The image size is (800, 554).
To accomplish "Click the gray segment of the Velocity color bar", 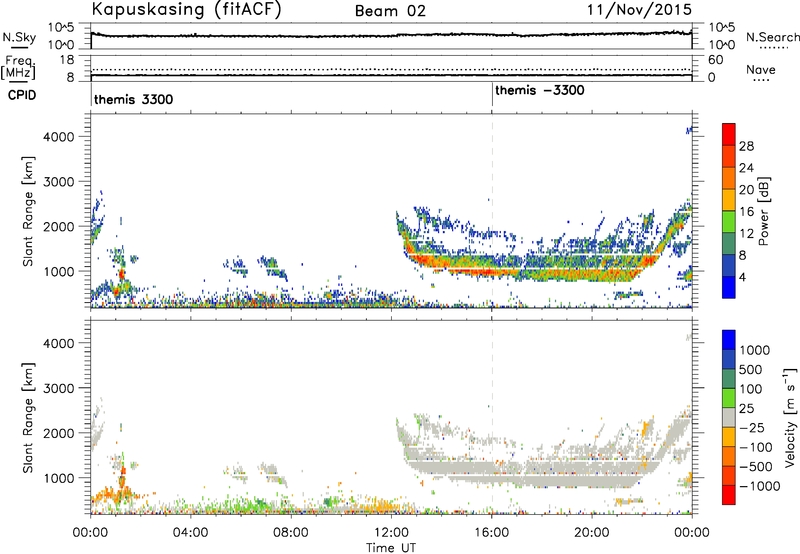I will click(729, 418).
